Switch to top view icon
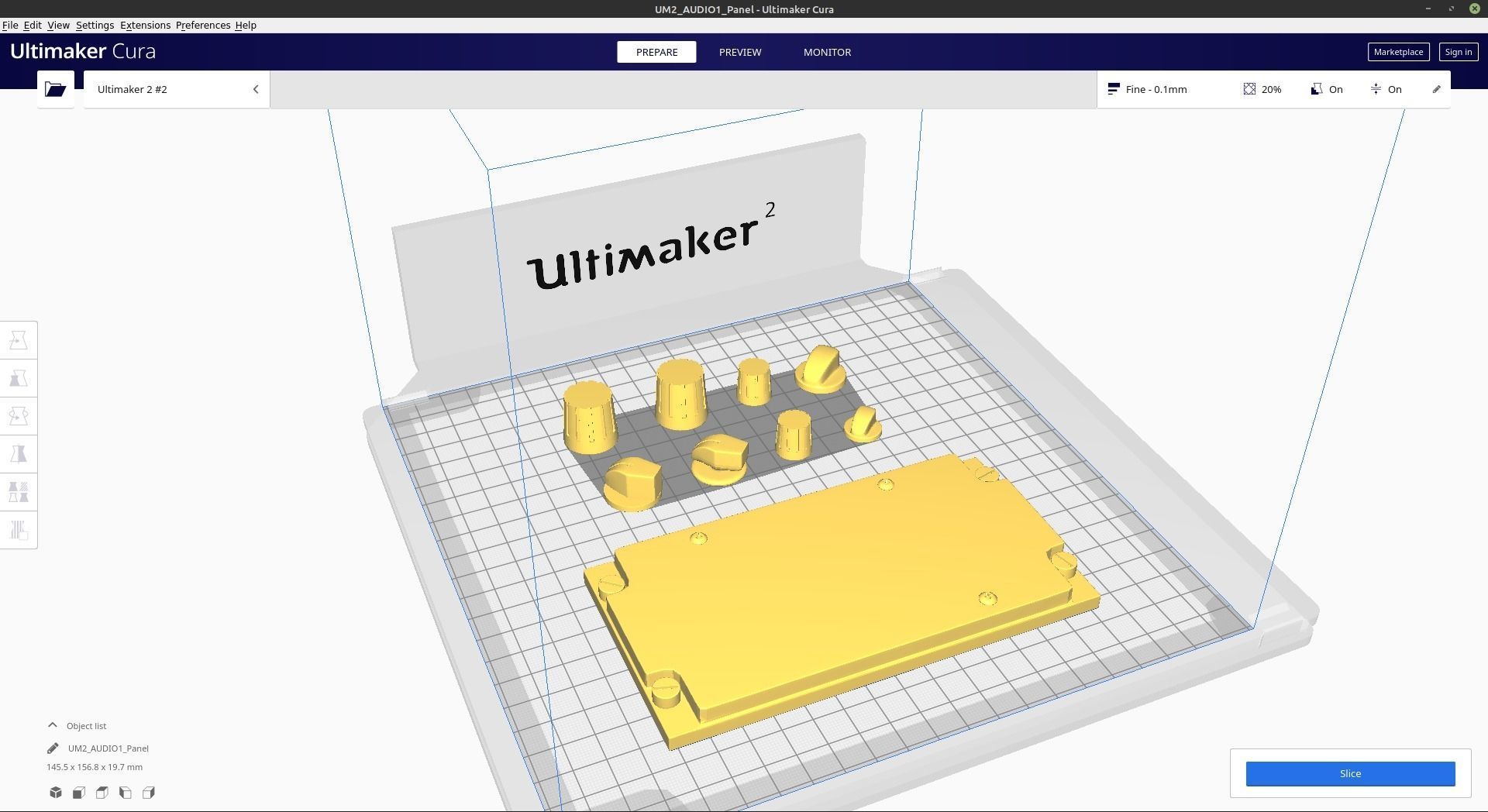Image resolution: width=1488 pixels, height=812 pixels. tap(102, 793)
